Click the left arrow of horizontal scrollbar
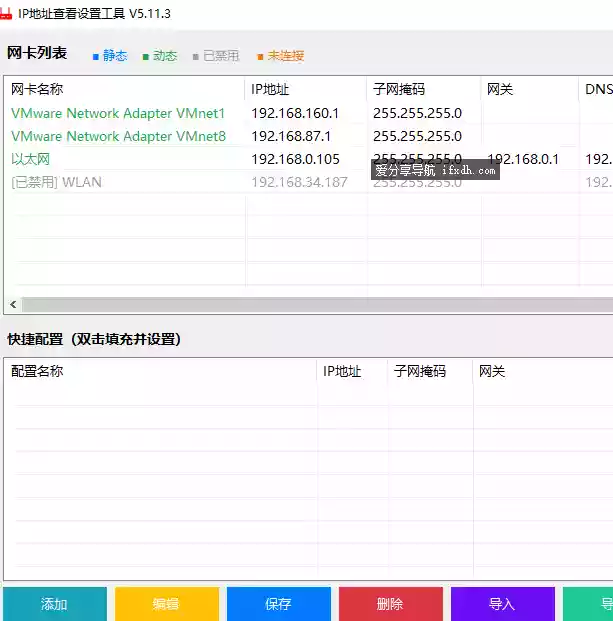This screenshot has height=621, width=613. point(13,305)
